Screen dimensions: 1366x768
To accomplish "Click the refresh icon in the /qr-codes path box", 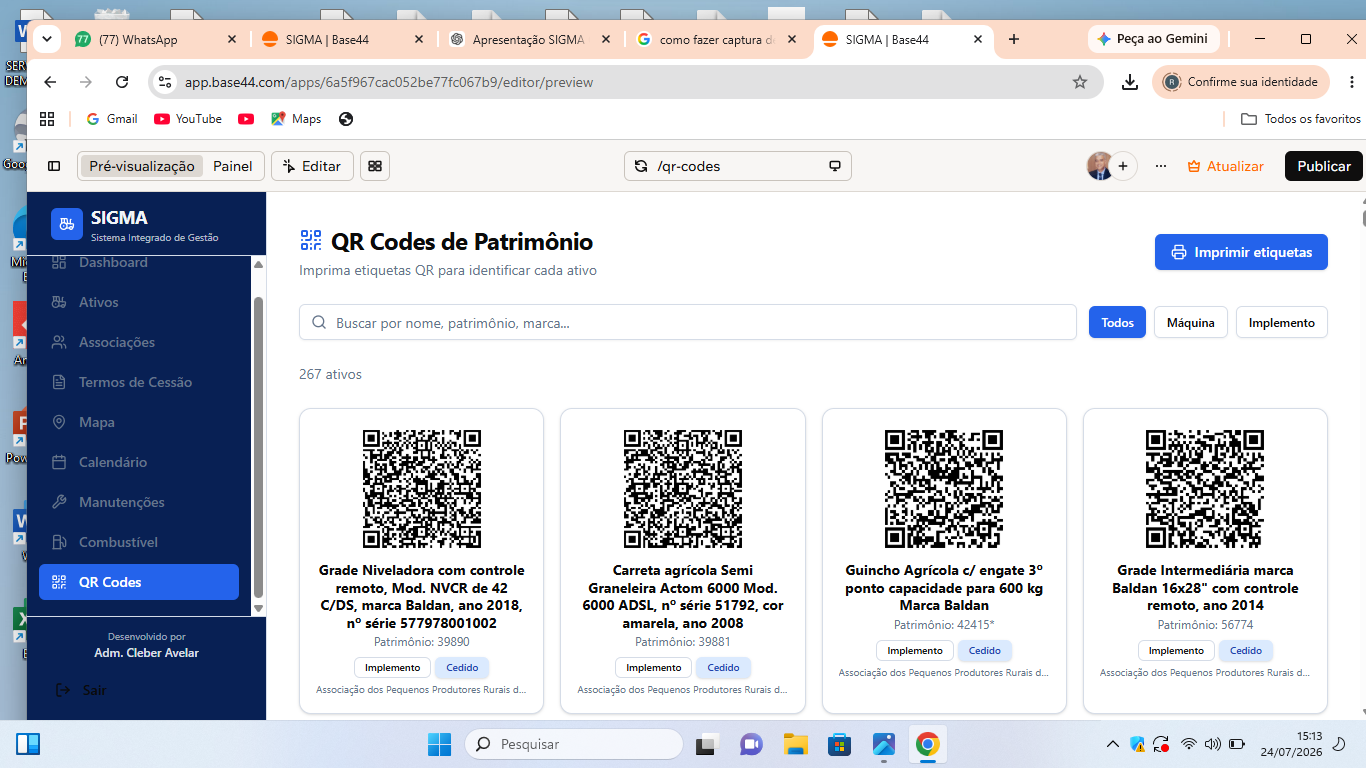I will click(x=641, y=166).
